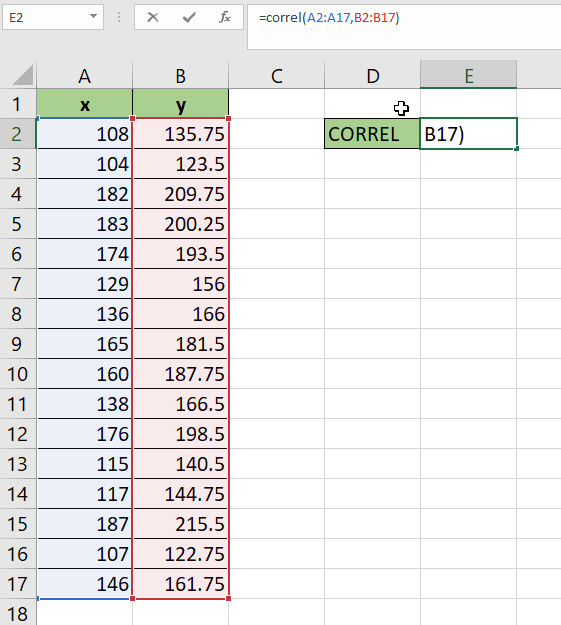Click cell with value 108
Viewport: 561px width, 625px height.
click(x=85, y=134)
